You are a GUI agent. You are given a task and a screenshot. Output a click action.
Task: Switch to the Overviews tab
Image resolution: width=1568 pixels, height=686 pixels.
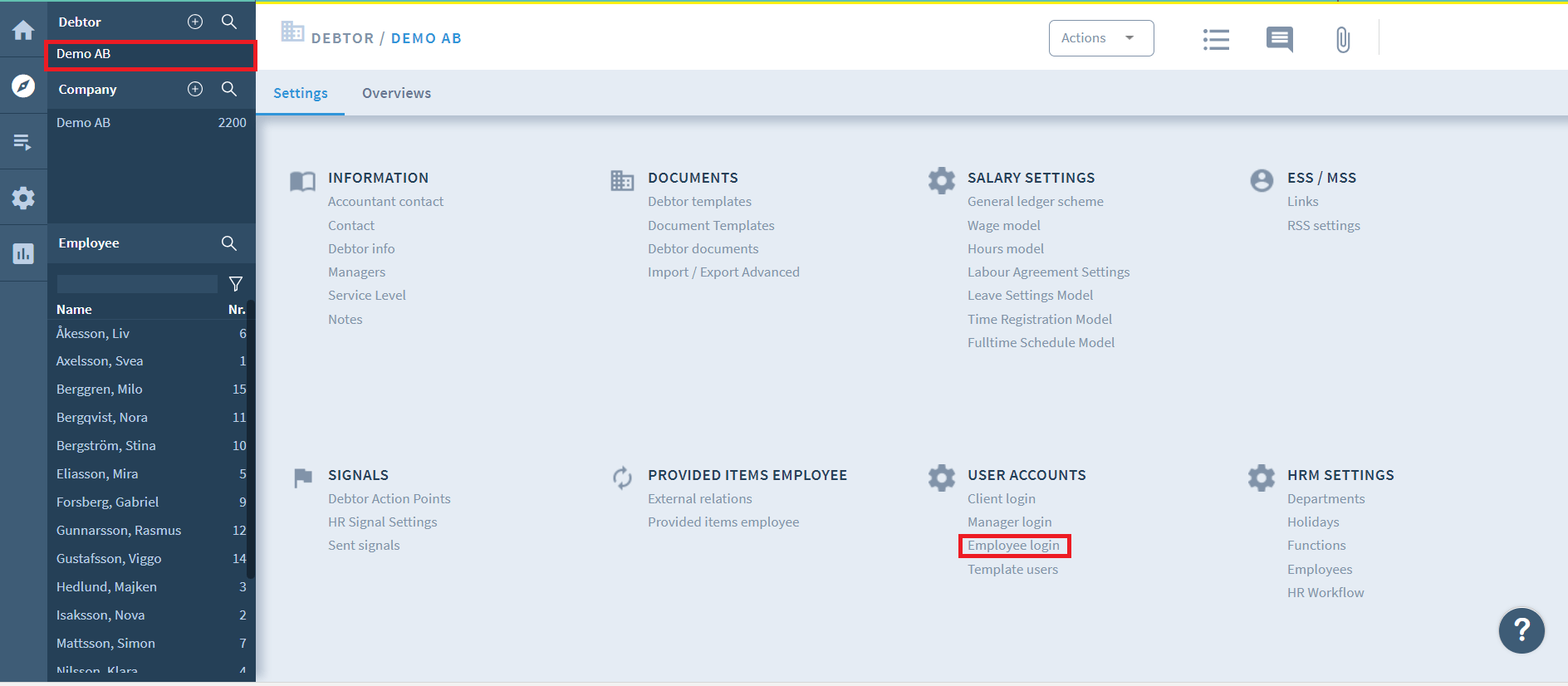tap(396, 93)
